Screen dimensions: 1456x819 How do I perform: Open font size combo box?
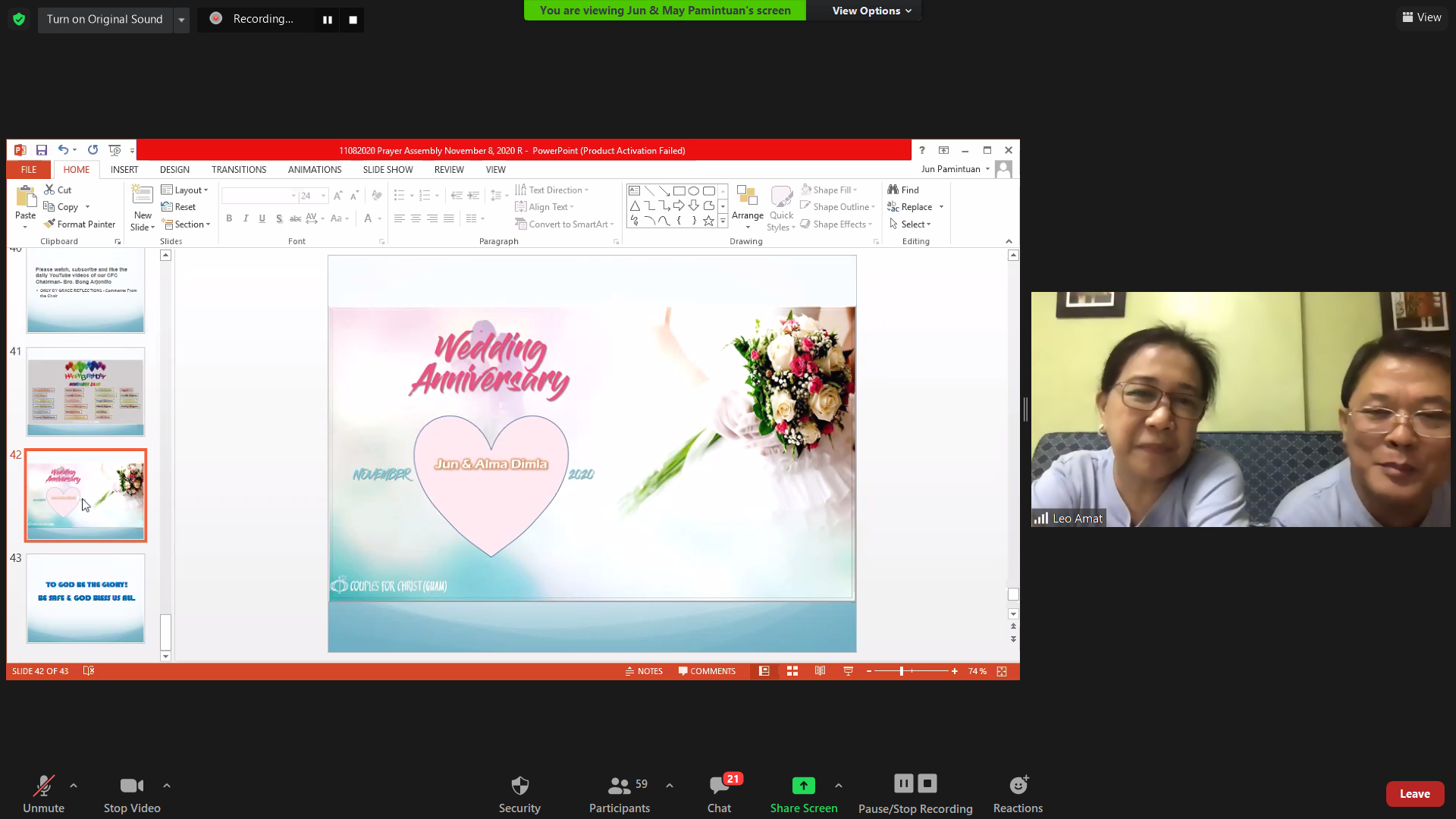coord(313,196)
